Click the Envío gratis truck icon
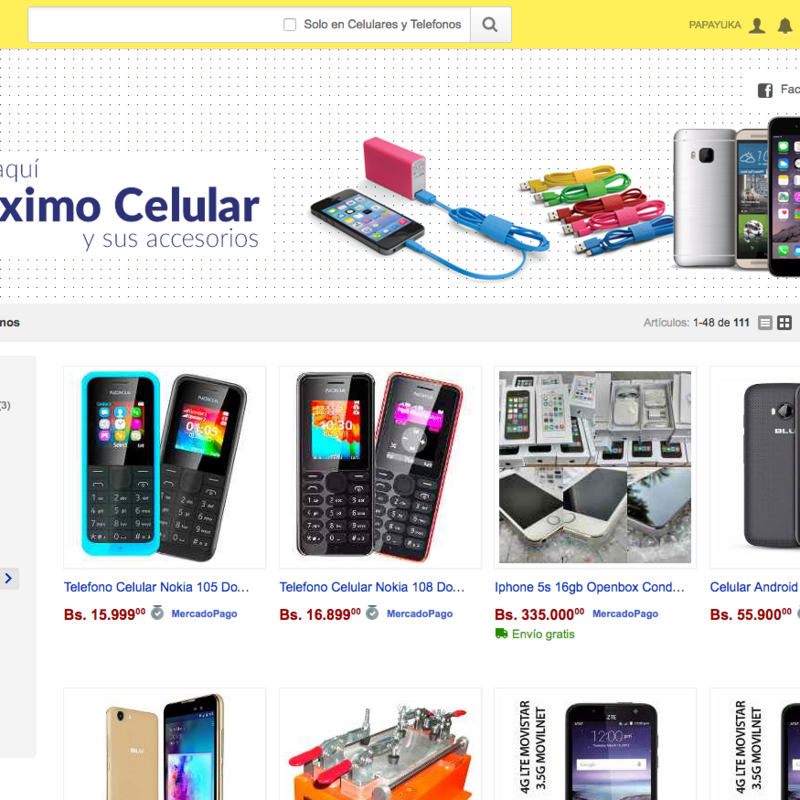 click(502, 633)
